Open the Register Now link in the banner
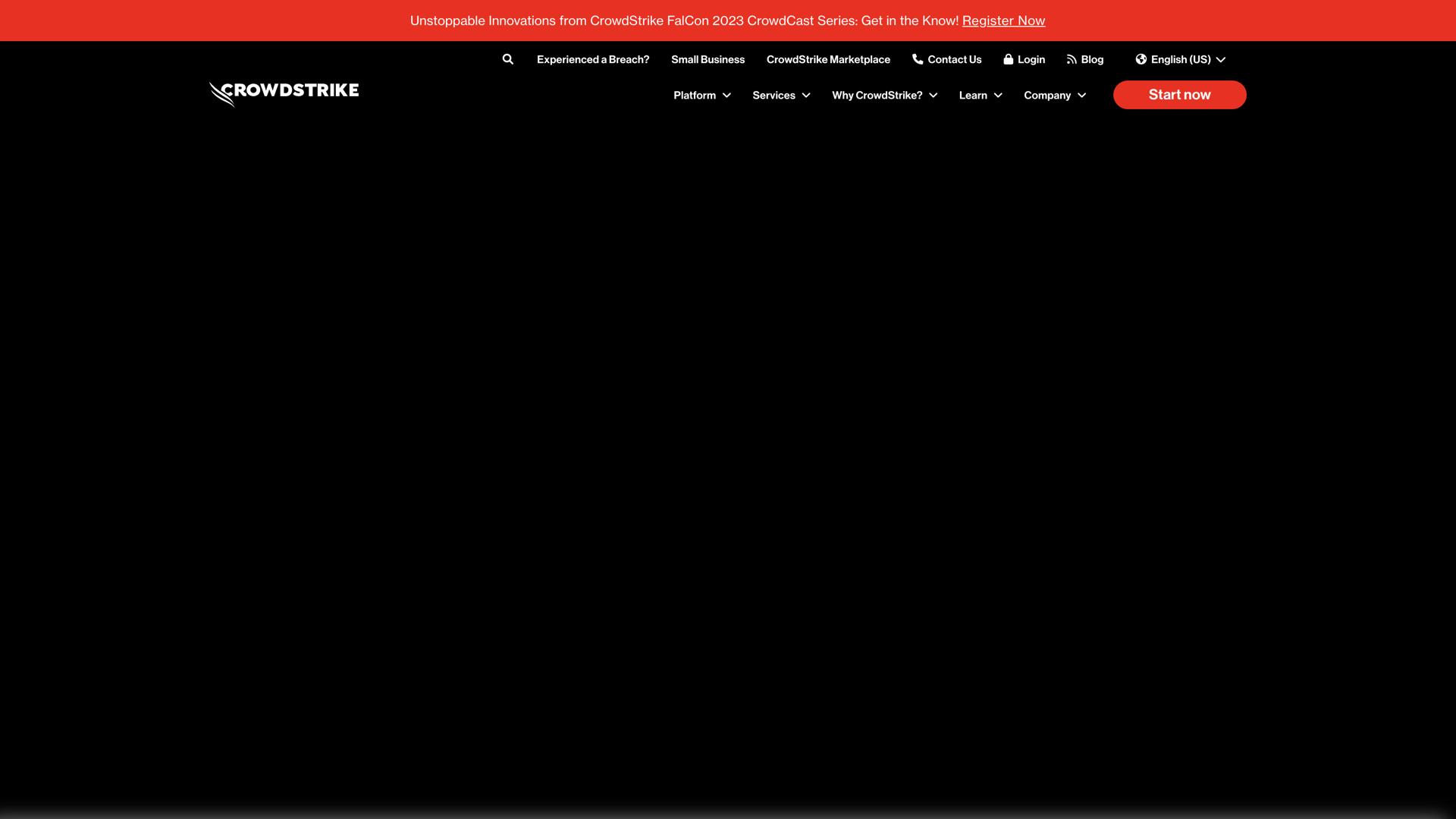Viewport: 1456px width, 819px height. pyautogui.click(x=1003, y=20)
